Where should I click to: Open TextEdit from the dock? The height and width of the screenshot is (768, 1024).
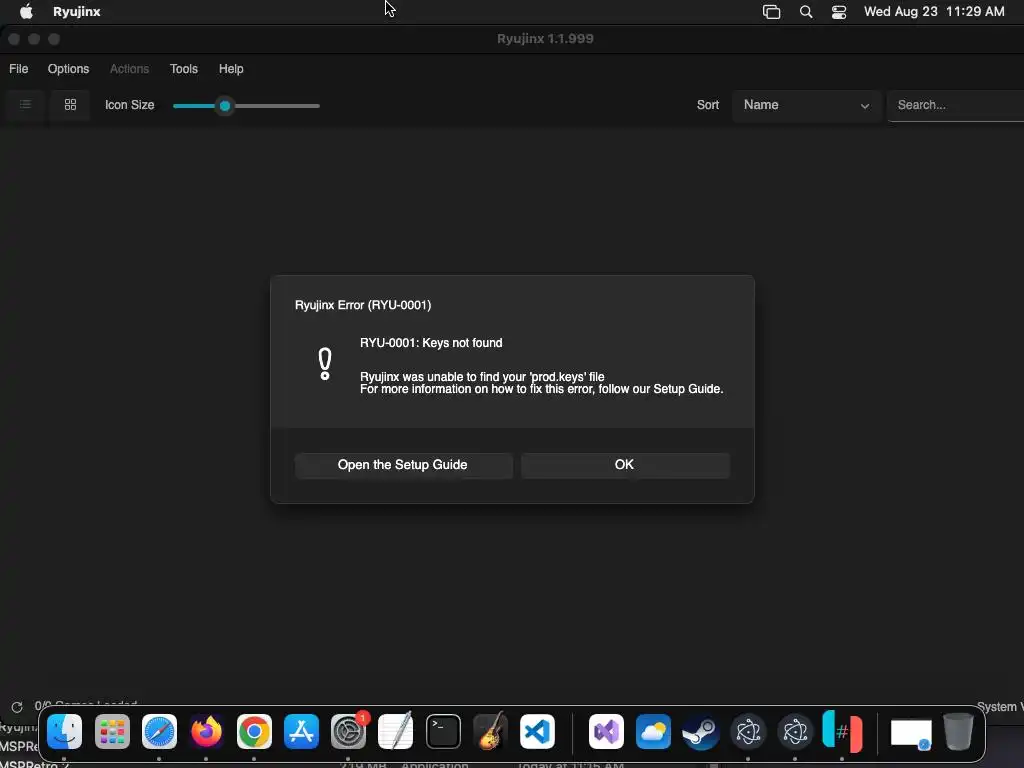pyautogui.click(x=396, y=731)
